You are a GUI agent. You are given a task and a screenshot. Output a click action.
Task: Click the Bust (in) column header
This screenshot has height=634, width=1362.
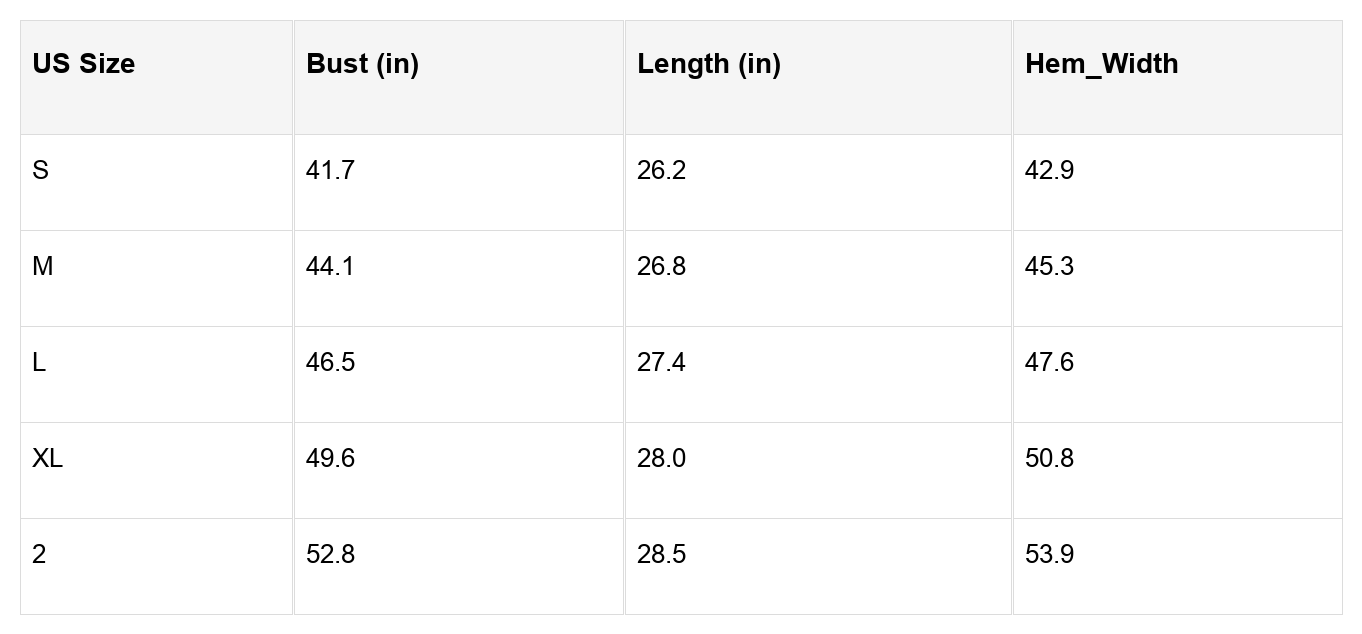click(x=362, y=64)
